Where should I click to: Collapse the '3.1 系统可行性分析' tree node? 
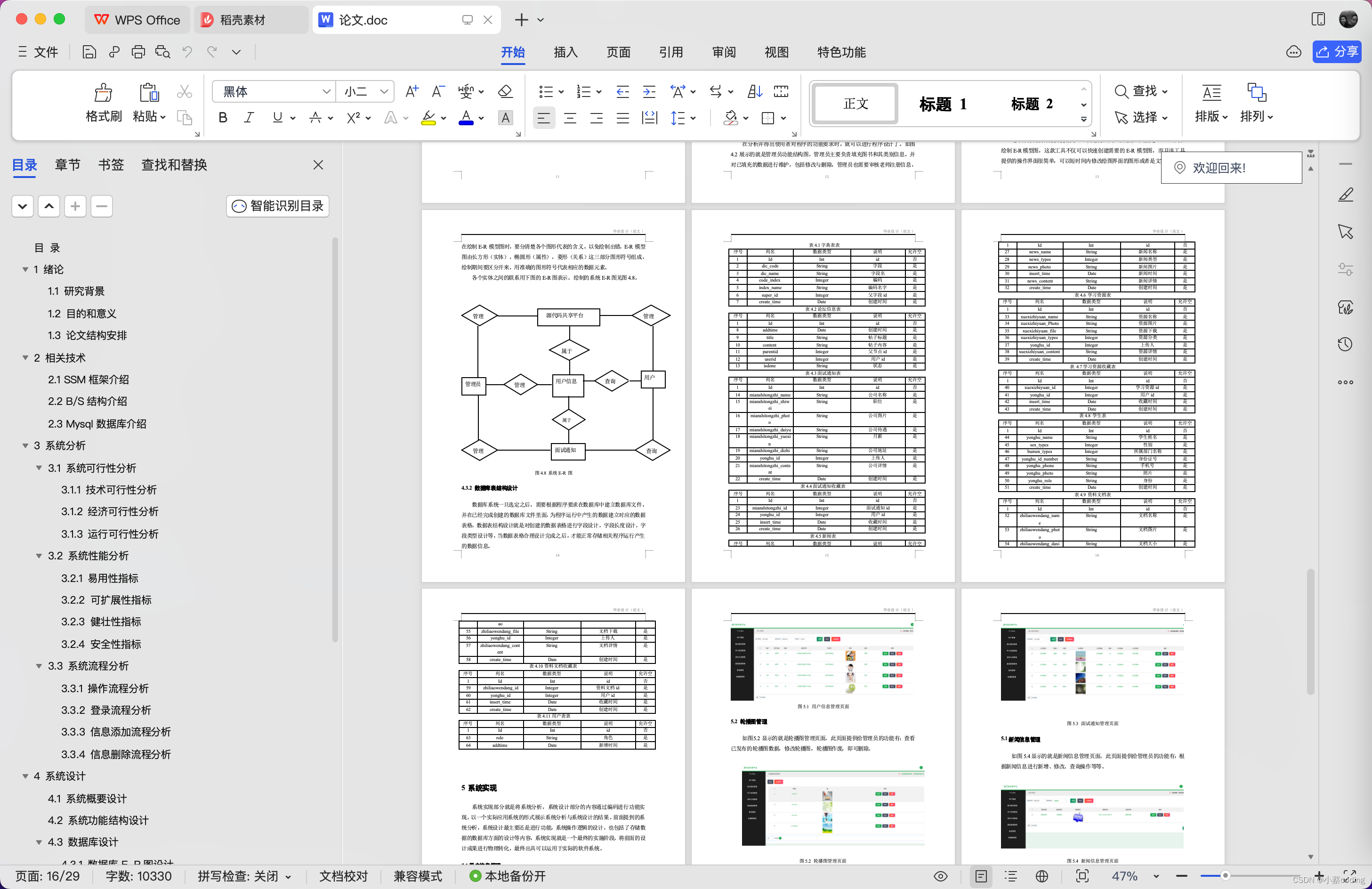tap(39, 468)
